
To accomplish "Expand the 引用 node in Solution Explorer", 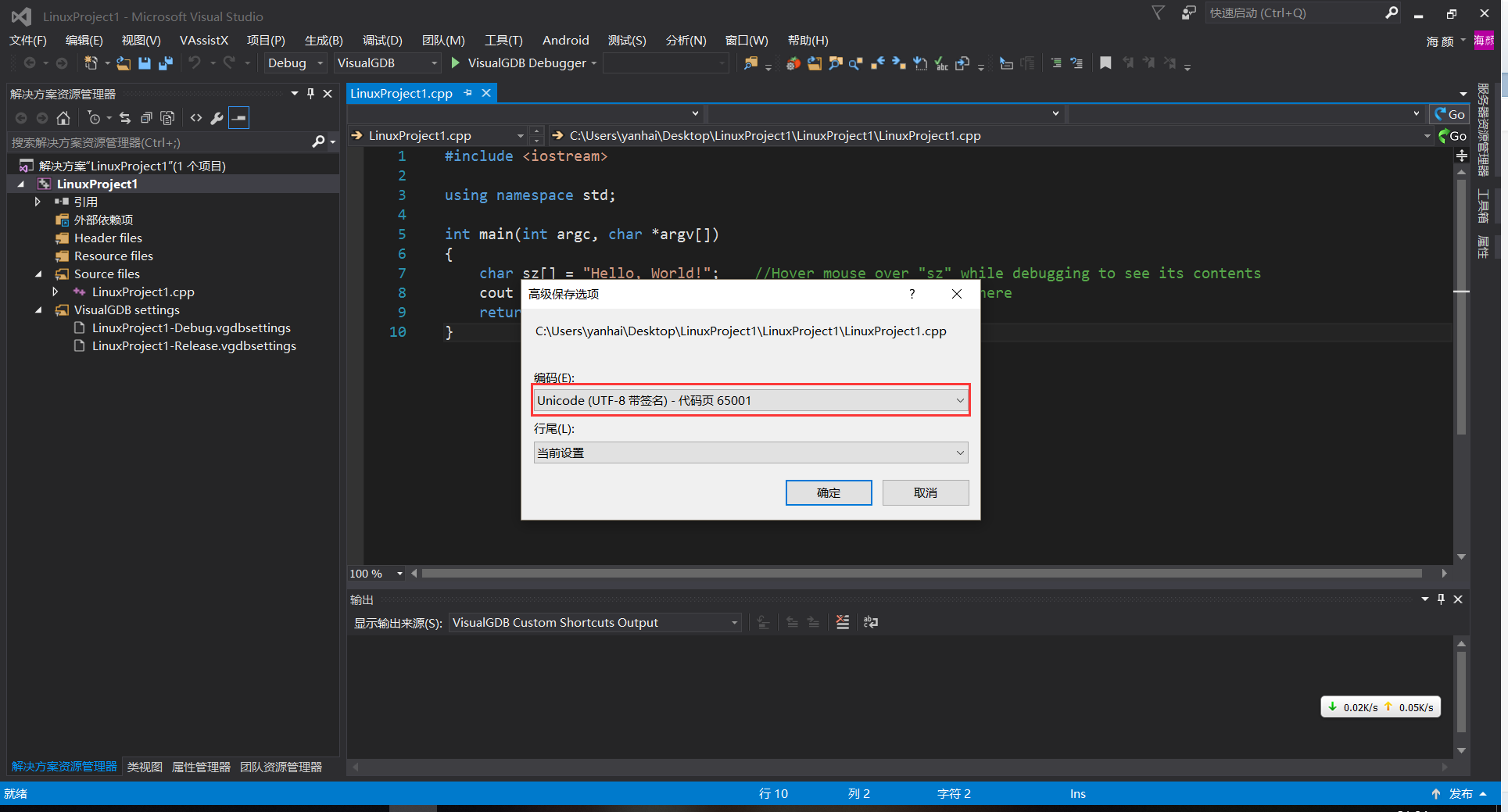I will click(37, 201).
